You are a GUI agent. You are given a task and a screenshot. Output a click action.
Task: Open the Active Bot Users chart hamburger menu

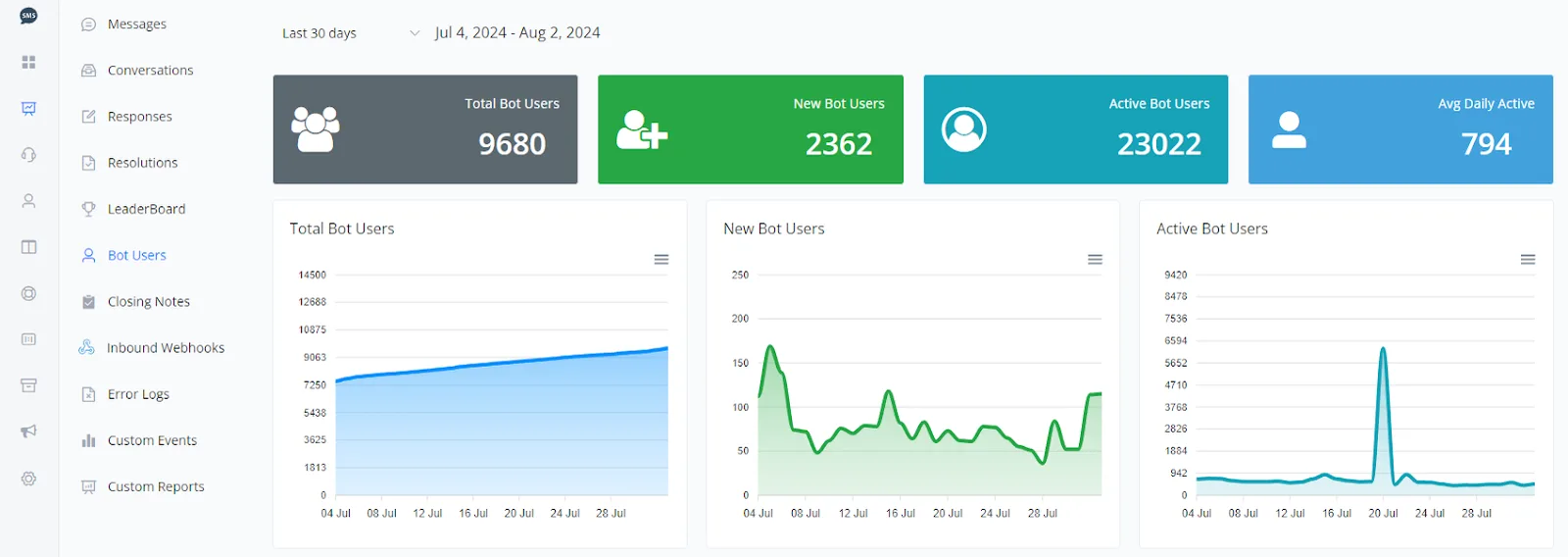pyautogui.click(x=1528, y=260)
